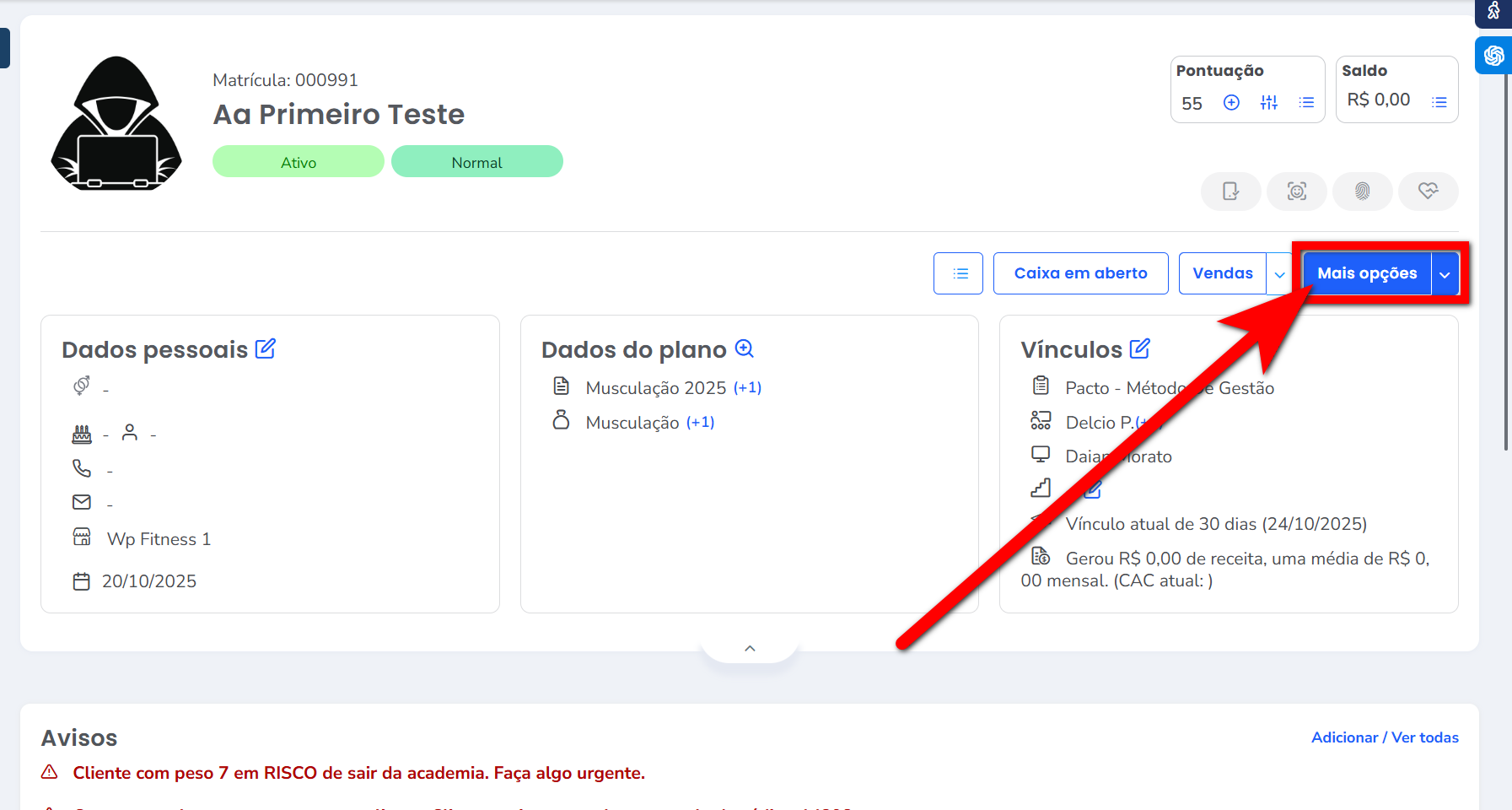Viewport: 1512px width, 810px height.
Task: Click the add points plus icon
Action: (x=1231, y=103)
